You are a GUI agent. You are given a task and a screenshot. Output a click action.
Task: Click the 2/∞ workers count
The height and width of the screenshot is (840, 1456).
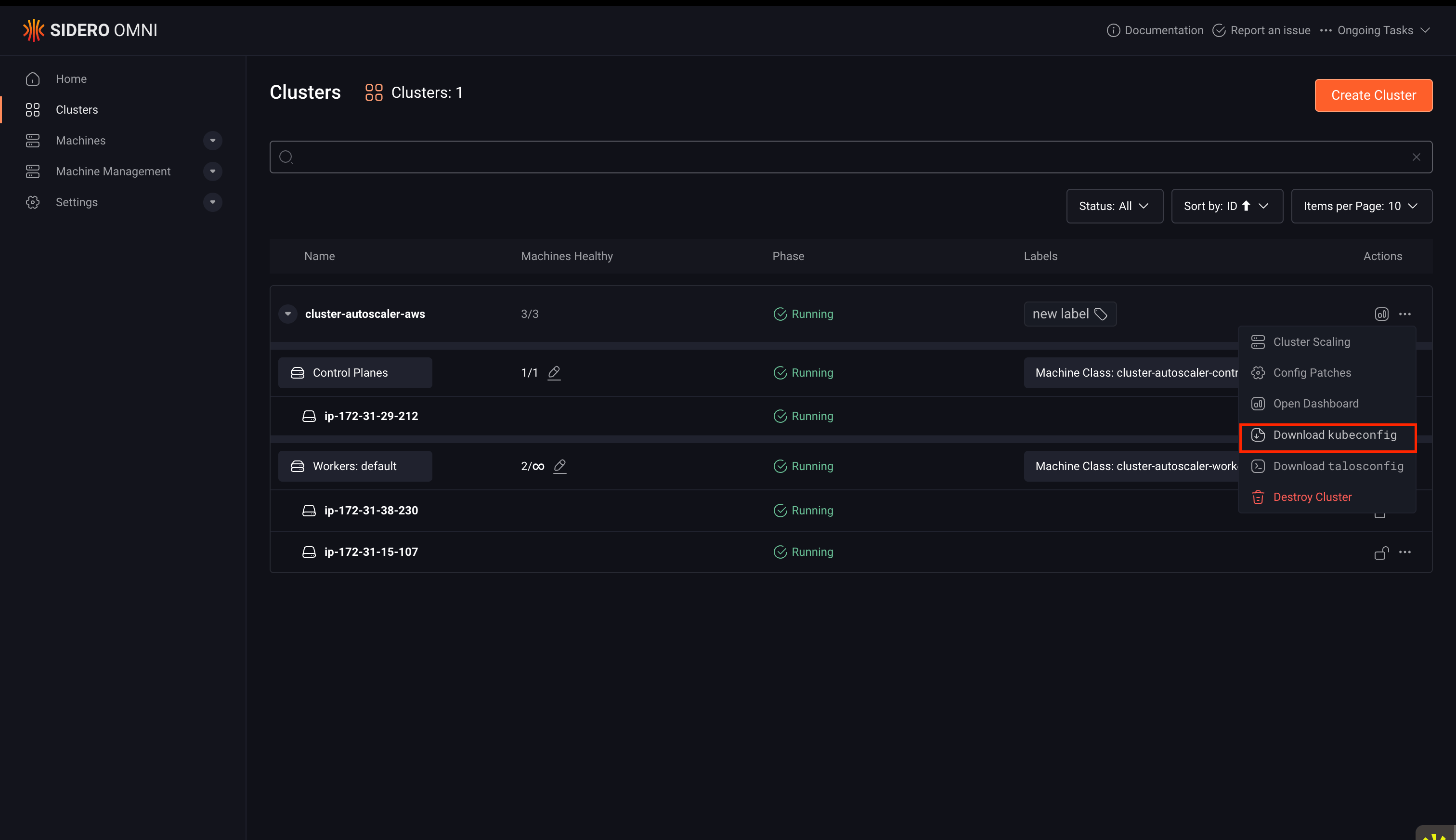pos(532,466)
